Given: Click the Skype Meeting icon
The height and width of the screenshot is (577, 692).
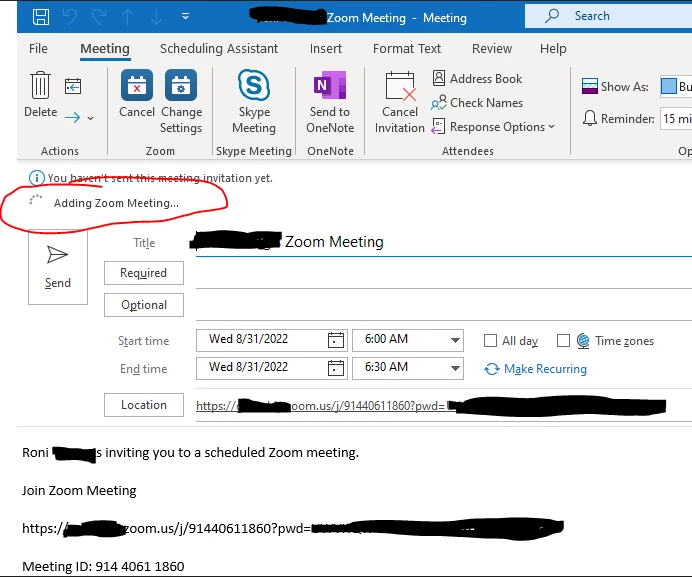Looking at the screenshot, I should 254,85.
